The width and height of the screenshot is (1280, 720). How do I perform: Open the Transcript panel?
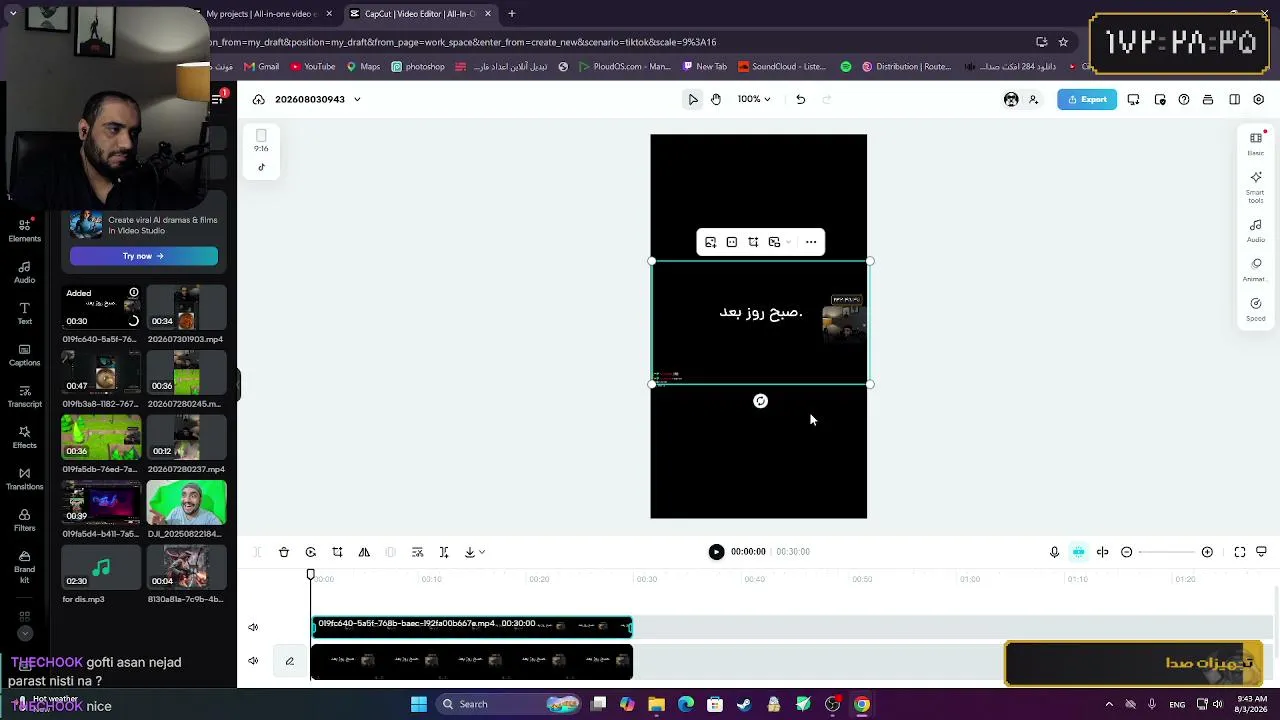click(24, 396)
